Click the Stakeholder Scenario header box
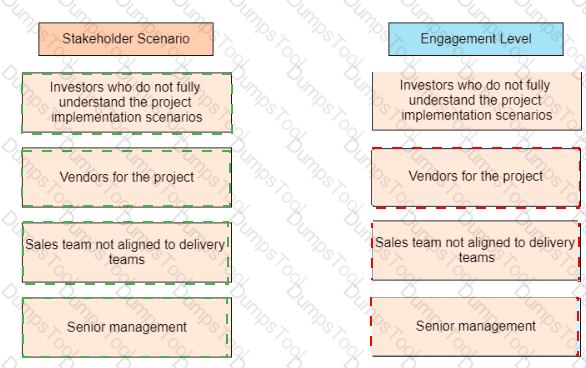The width and height of the screenshot is (586, 368). 126,39
